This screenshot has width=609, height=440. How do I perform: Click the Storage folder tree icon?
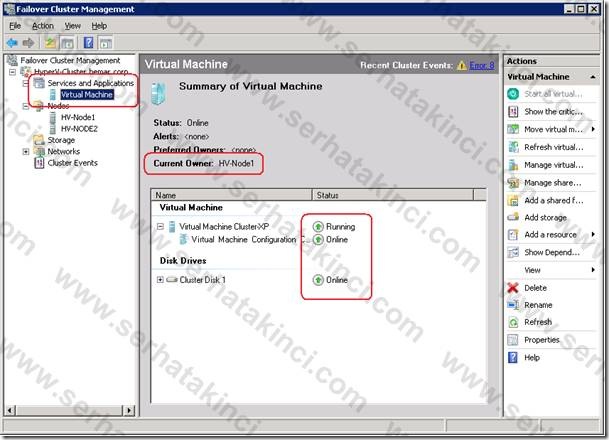pos(39,140)
